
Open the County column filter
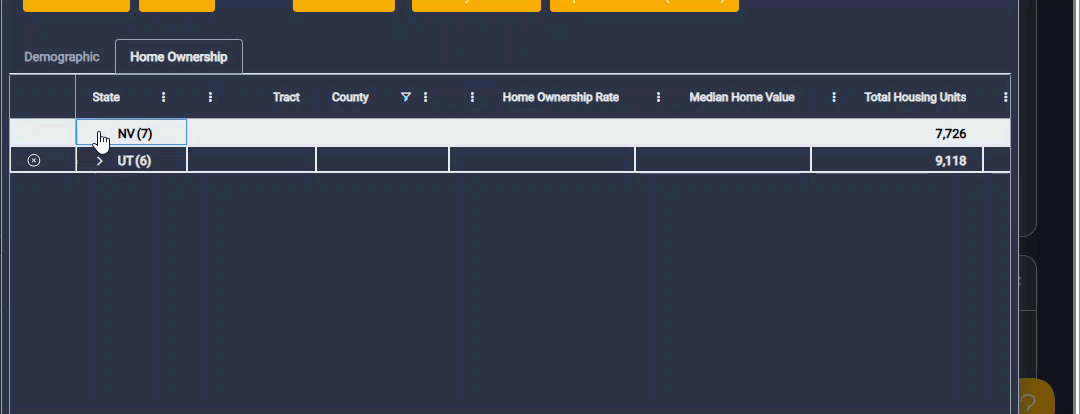[x=406, y=97]
